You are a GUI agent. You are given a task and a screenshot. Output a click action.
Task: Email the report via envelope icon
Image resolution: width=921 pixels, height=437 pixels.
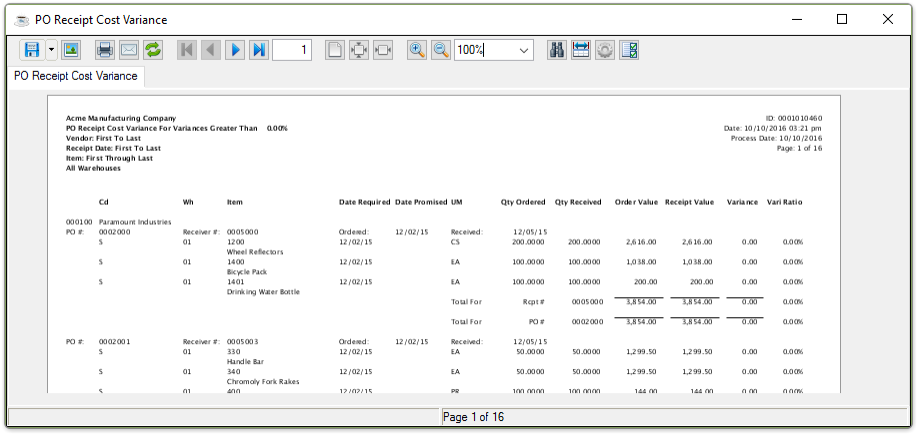(129, 50)
